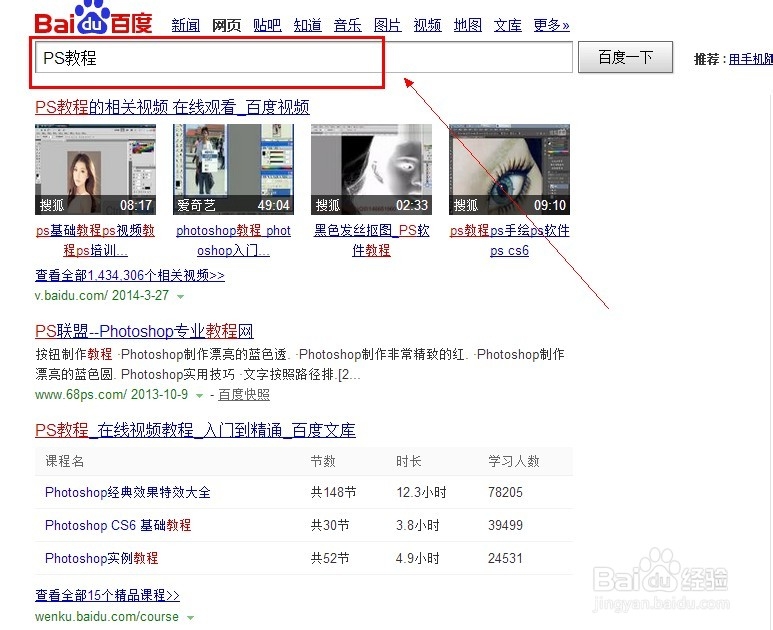Open ps基础教程ps视频教程 video link

(95, 241)
